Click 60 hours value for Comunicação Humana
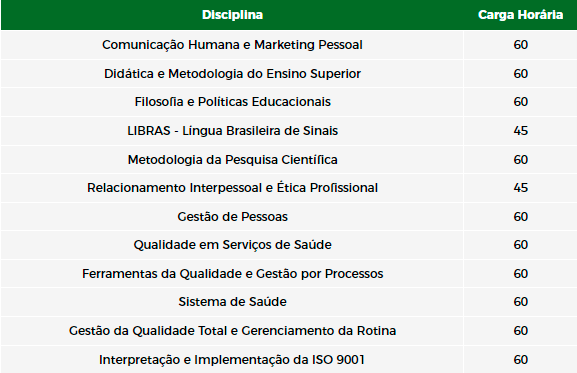The width and height of the screenshot is (577, 373). click(x=520, y=45)
